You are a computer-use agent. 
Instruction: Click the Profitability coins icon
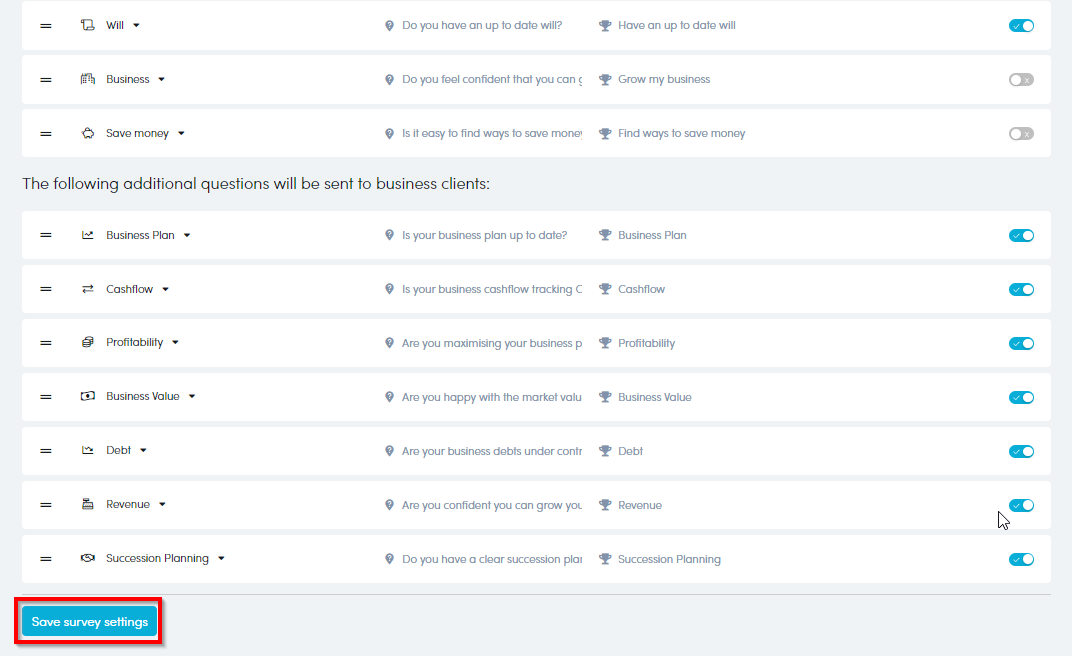point(88,342)
